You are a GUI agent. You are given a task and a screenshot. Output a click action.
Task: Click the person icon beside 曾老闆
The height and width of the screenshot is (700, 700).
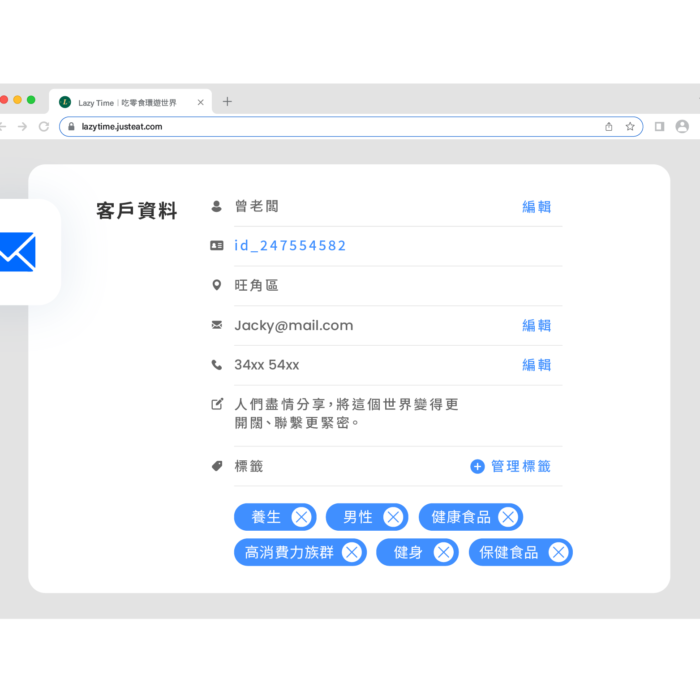coord(217,206)
